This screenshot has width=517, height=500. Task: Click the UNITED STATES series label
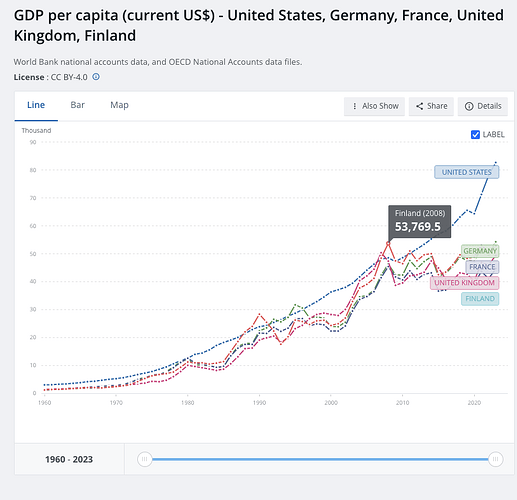[x=467, y=172]
